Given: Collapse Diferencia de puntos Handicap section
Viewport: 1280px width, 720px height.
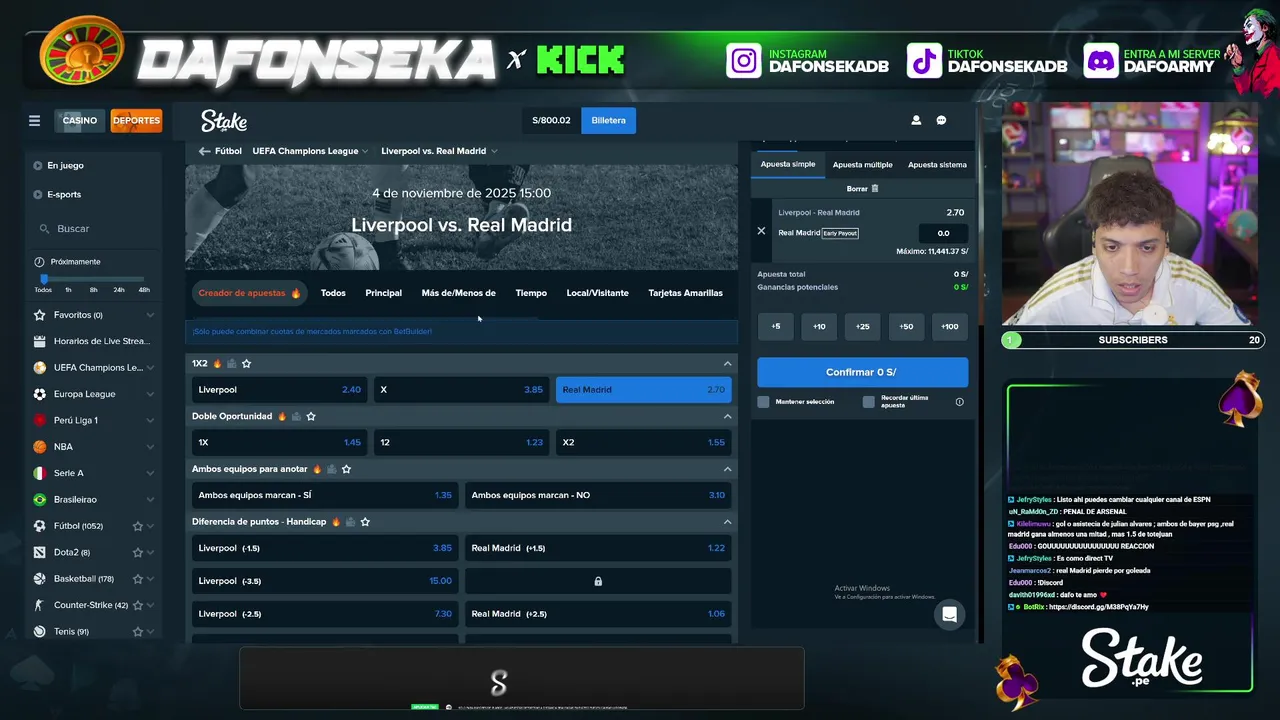Looking at the screenshot, I should (x=727, y=522).
